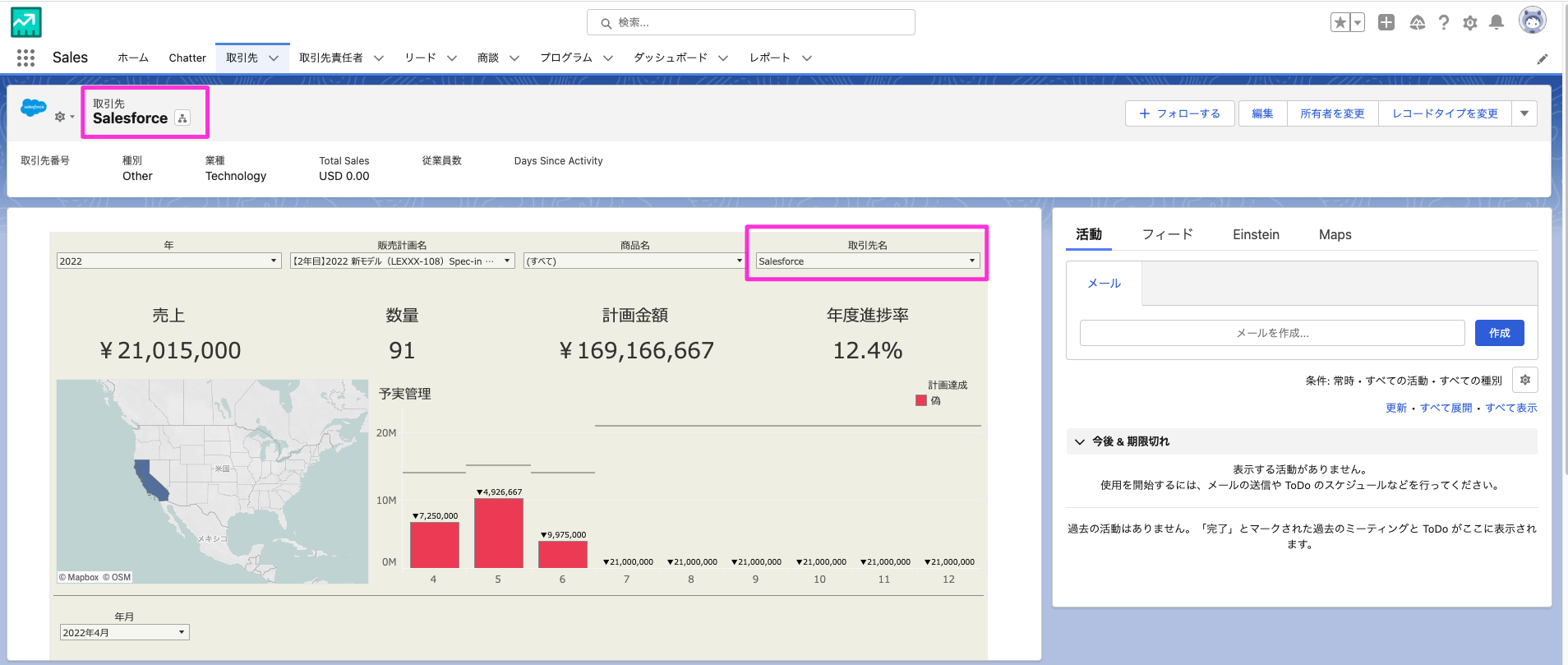Click the フォローする button

[1179, 113]
